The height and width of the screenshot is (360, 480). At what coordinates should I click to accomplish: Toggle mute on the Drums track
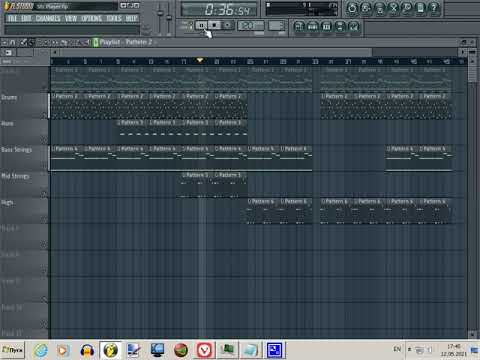click(45, 115)
